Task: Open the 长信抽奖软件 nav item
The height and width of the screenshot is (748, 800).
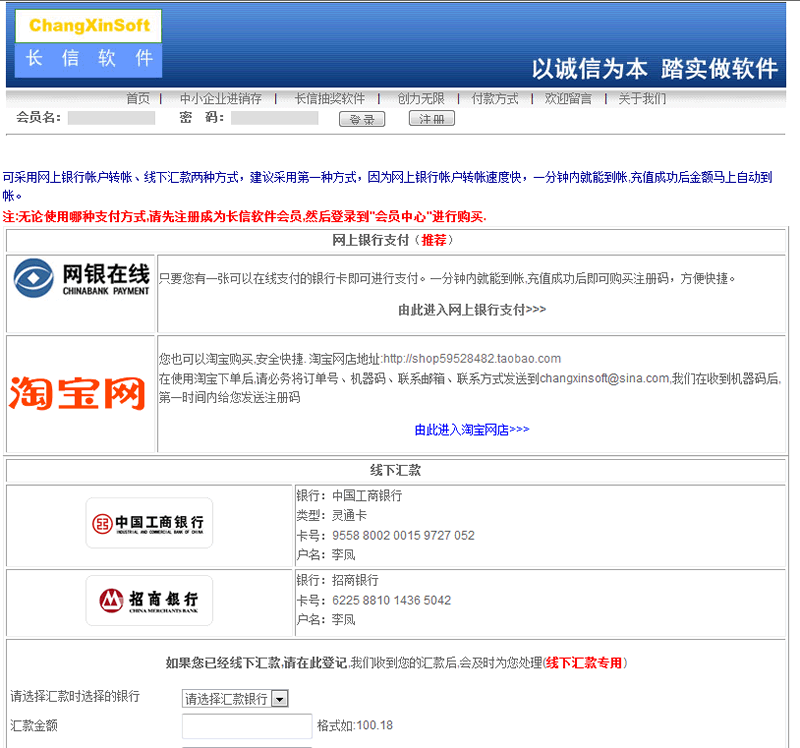Action: tap(330, 98)
